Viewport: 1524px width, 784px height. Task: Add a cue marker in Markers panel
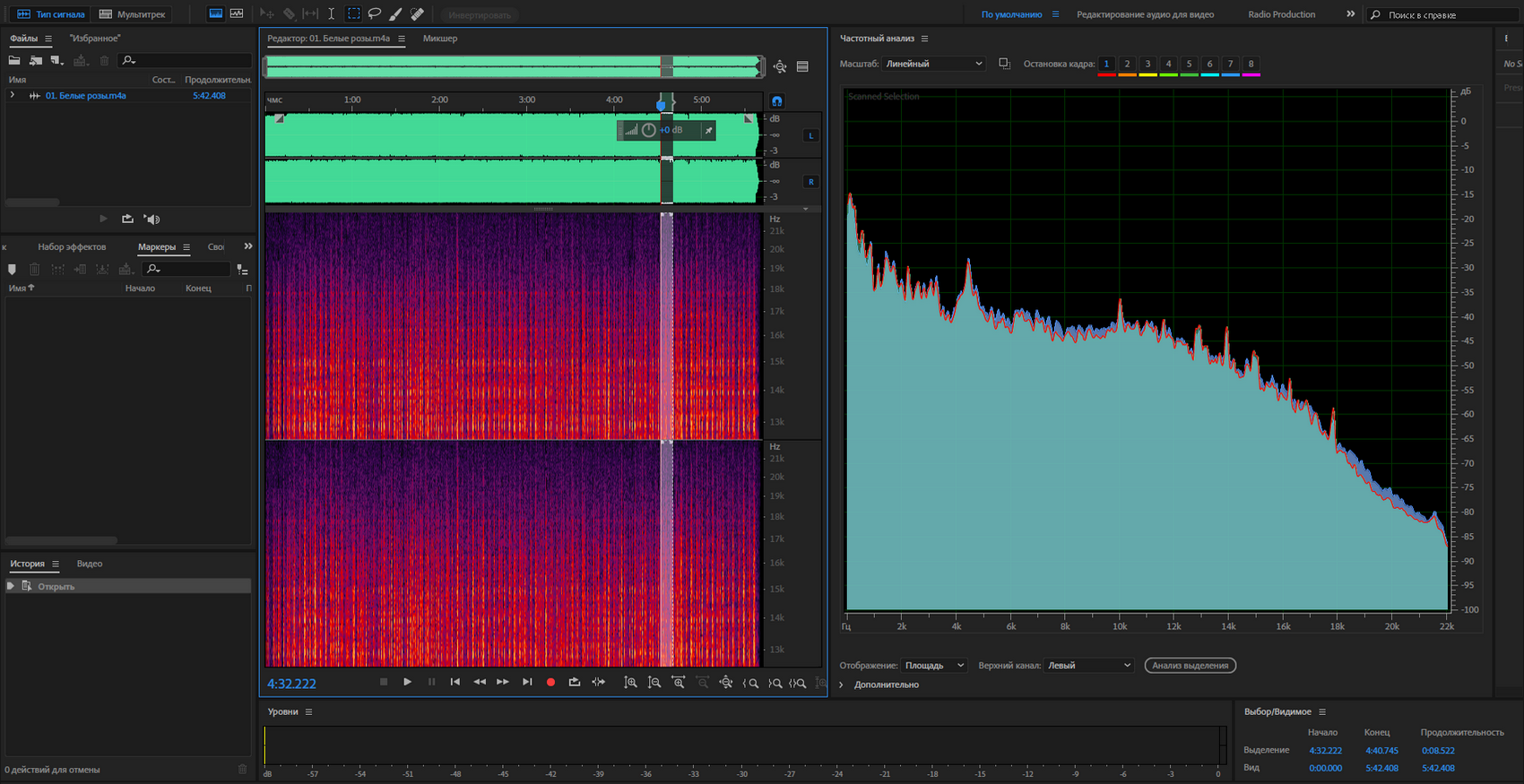12,269
